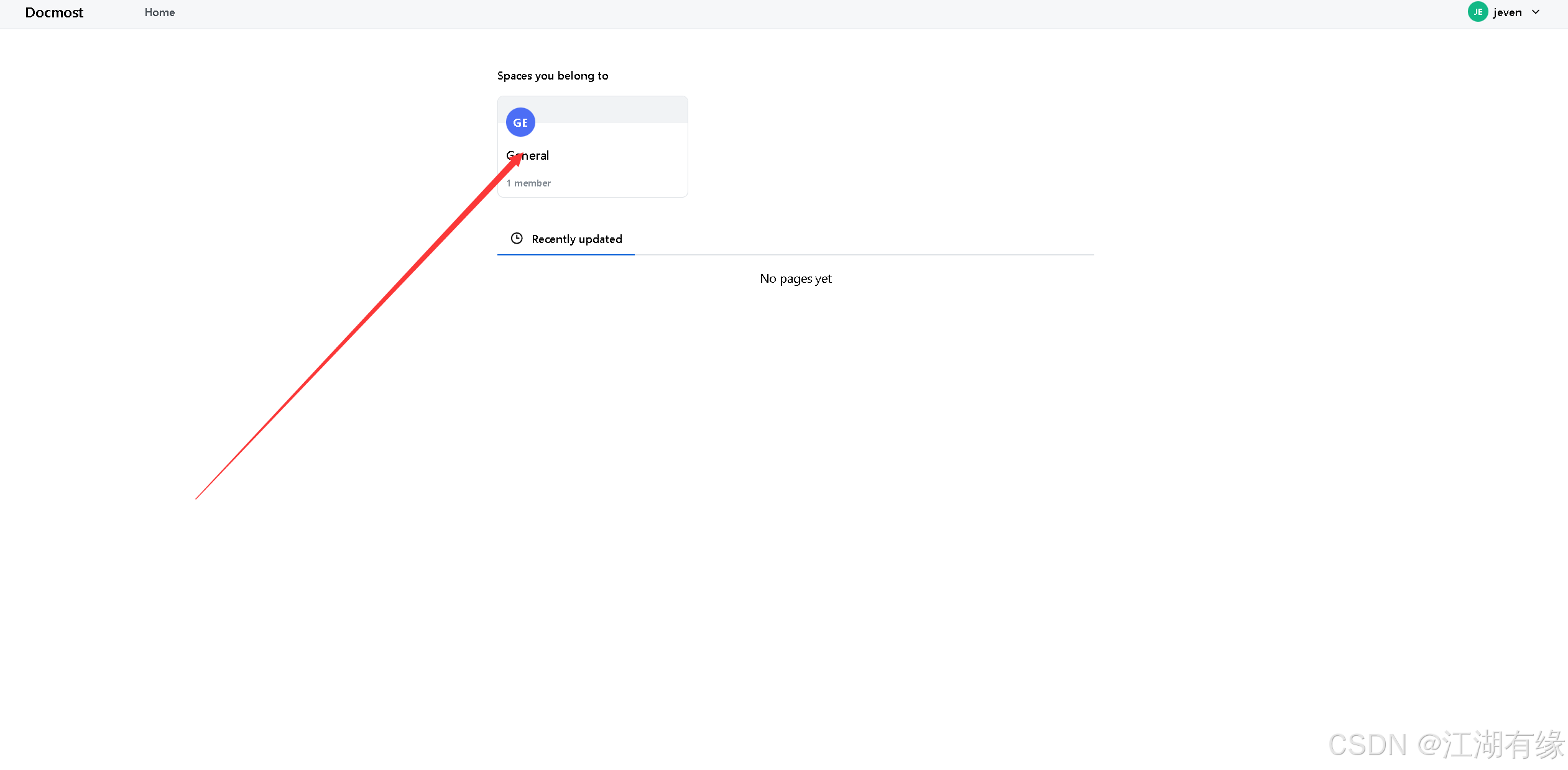Click the Docmost logo text
The width and height of the screenshot is (1568, 770).
[x=54, y=12]
